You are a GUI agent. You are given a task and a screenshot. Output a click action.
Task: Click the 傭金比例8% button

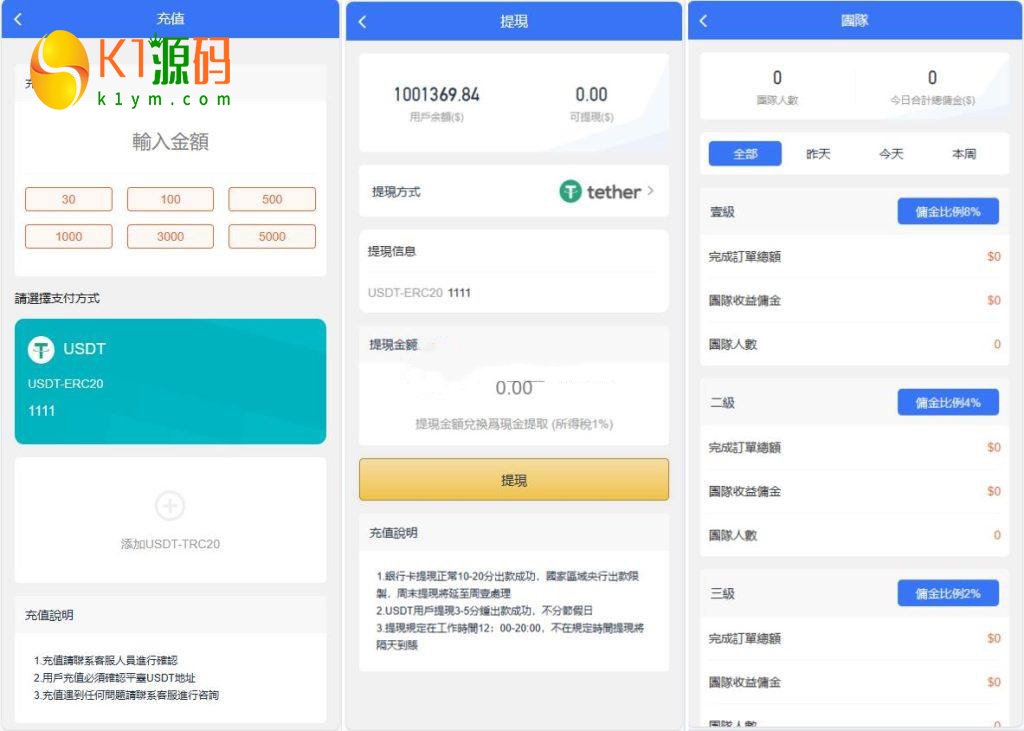(947, 212)
